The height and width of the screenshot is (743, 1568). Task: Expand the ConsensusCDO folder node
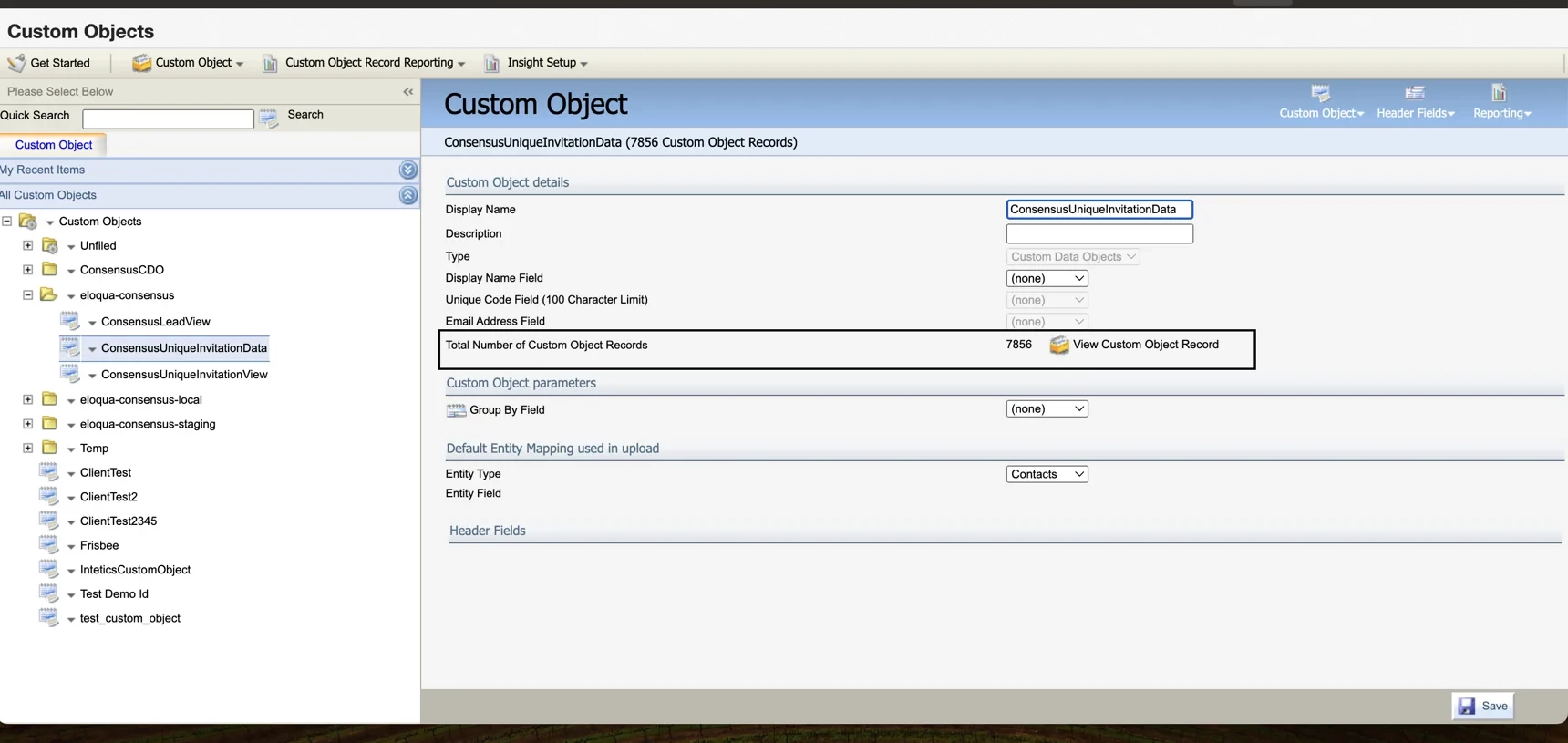[x=28, y=270]
